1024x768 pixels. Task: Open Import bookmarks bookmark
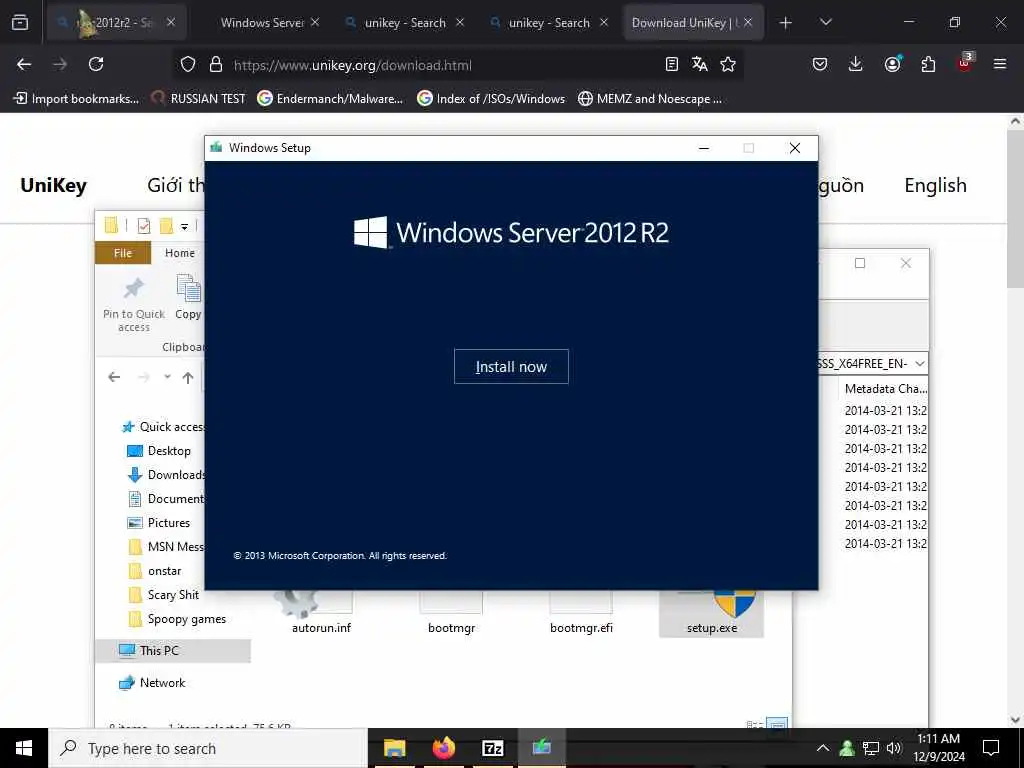click(76, 99)
